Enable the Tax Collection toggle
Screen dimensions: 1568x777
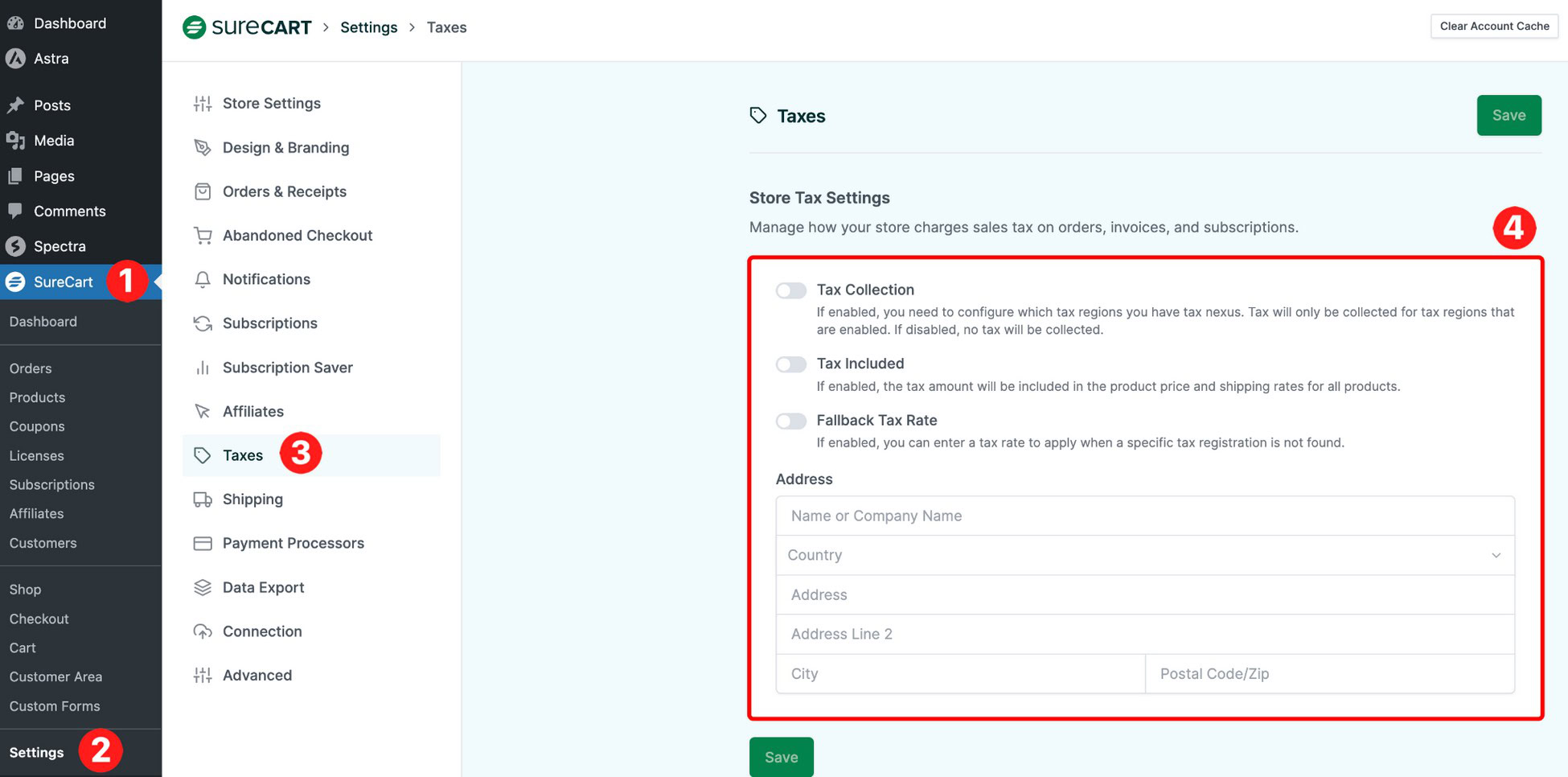(791, 290)
